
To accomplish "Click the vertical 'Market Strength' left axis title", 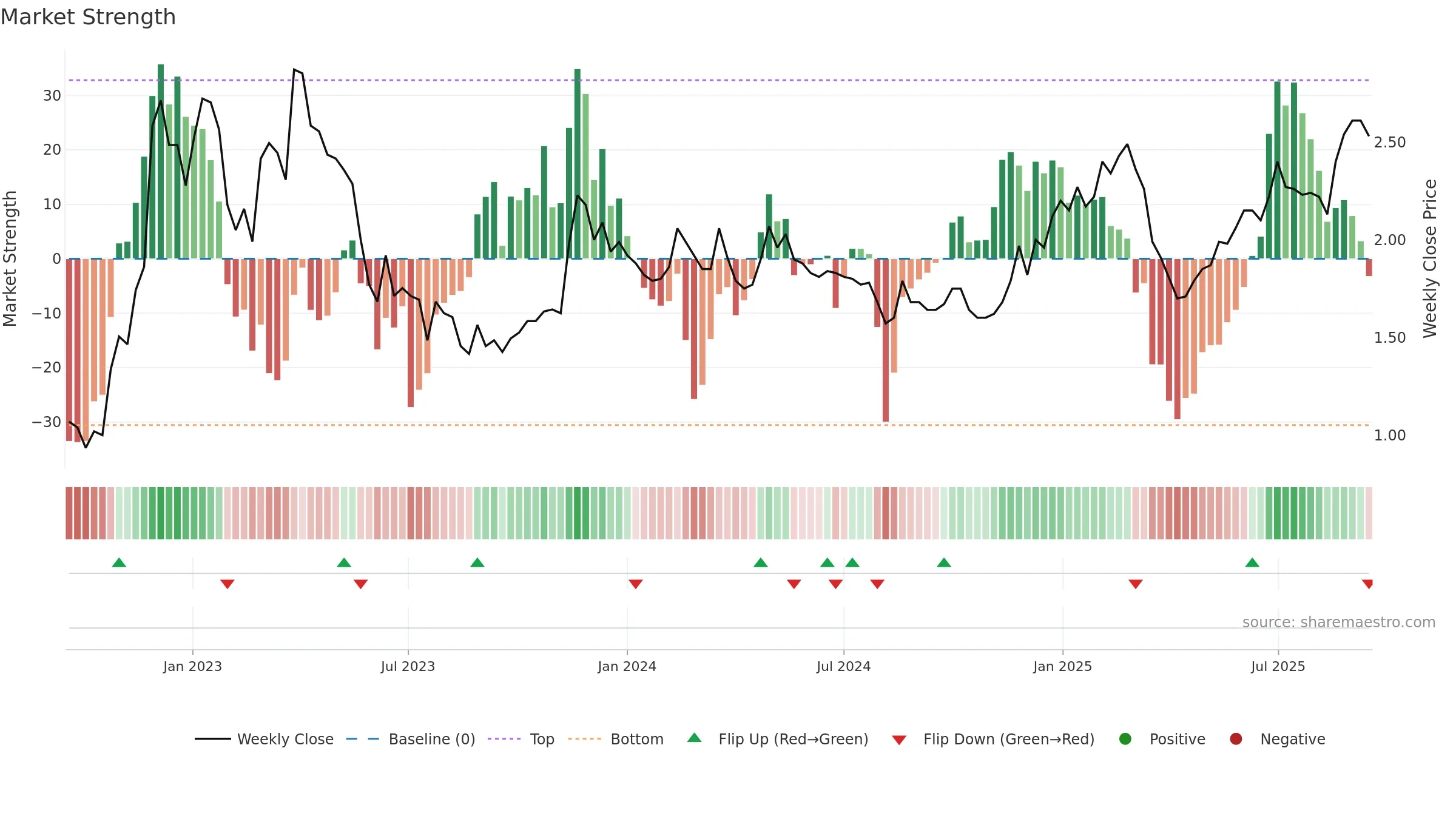I will point(10,258).
